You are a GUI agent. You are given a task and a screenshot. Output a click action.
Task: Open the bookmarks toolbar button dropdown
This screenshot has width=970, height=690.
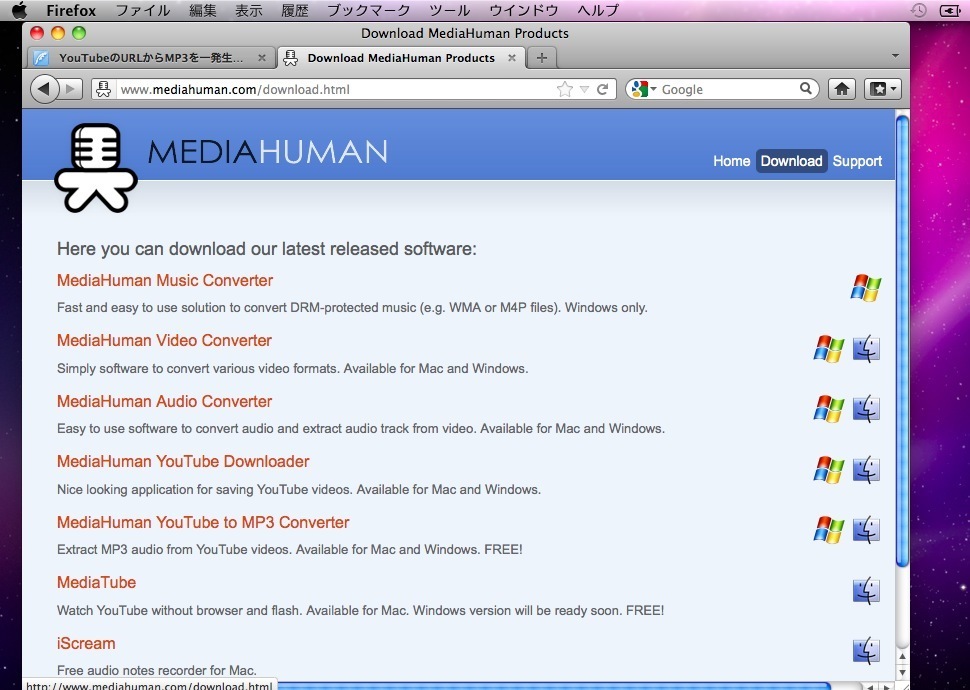pyautogui.click(x=883, y=89)
